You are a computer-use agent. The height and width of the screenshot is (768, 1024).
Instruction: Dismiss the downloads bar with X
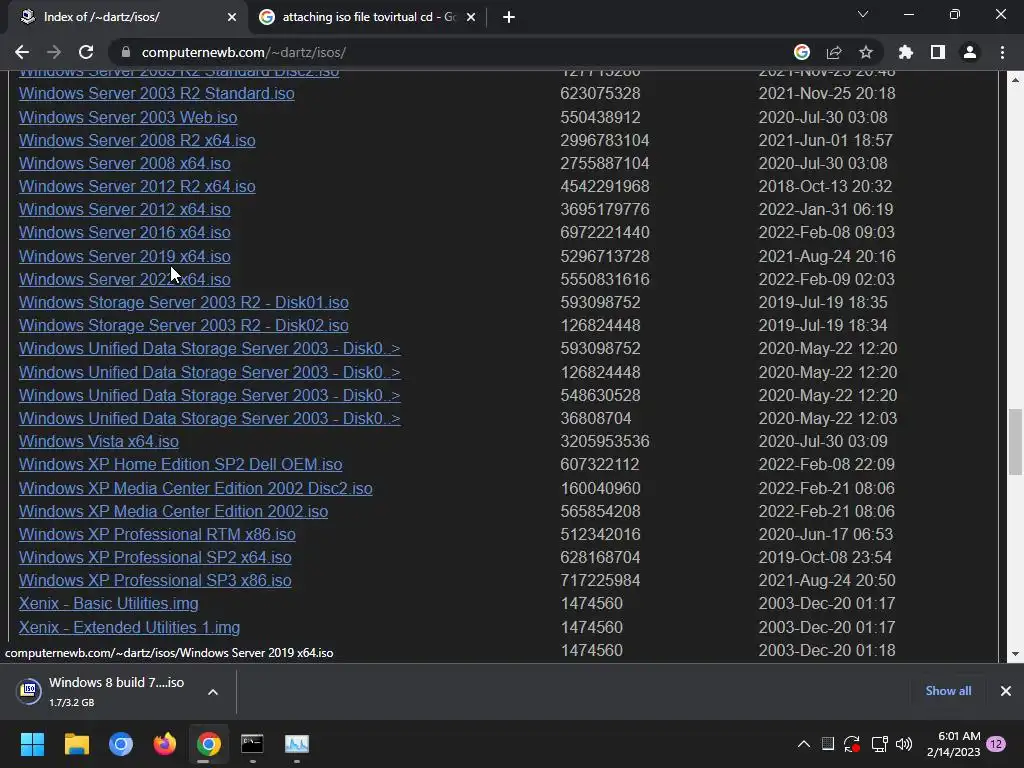[x=1006, y=690]
